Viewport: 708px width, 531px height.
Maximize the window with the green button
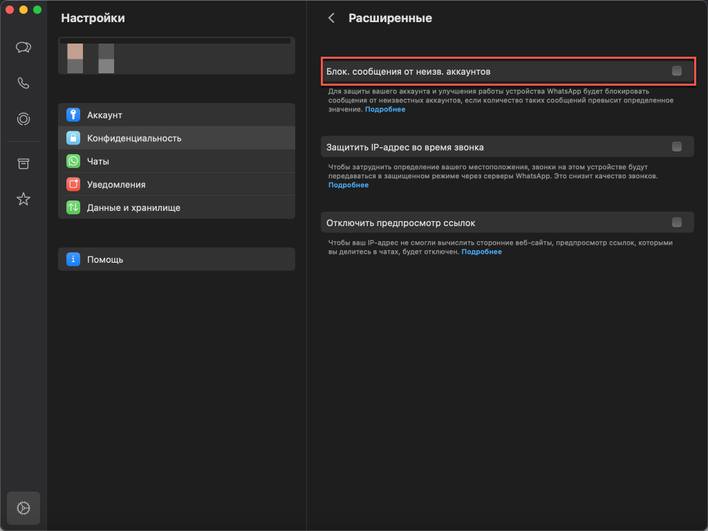click(x=37, y=9)
